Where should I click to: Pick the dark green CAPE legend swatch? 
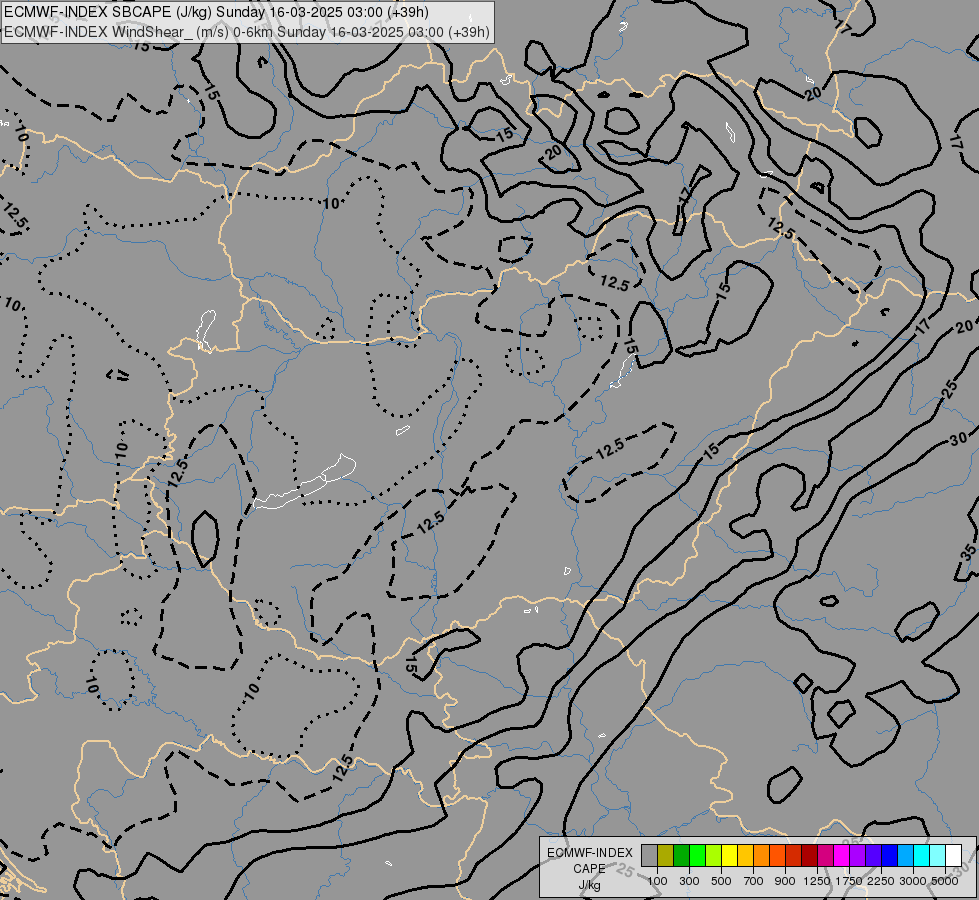pos(681,856)
